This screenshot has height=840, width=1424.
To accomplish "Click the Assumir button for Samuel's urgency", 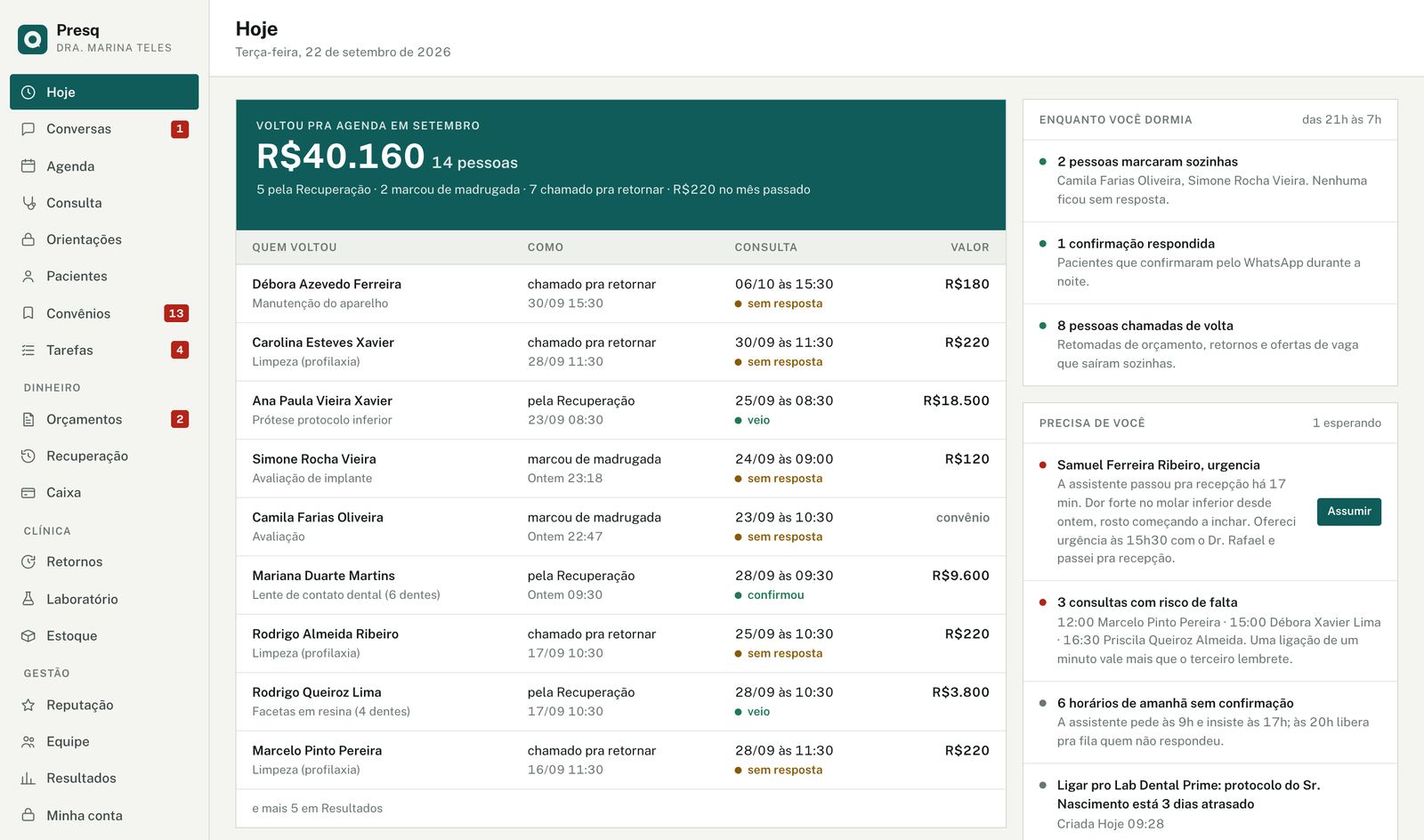I will 1348,512.
